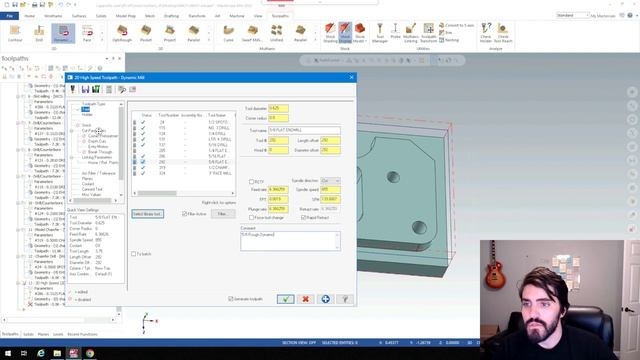
Task: Click the Swarf Milling multiaxis icon
Action: coord(252,33)
